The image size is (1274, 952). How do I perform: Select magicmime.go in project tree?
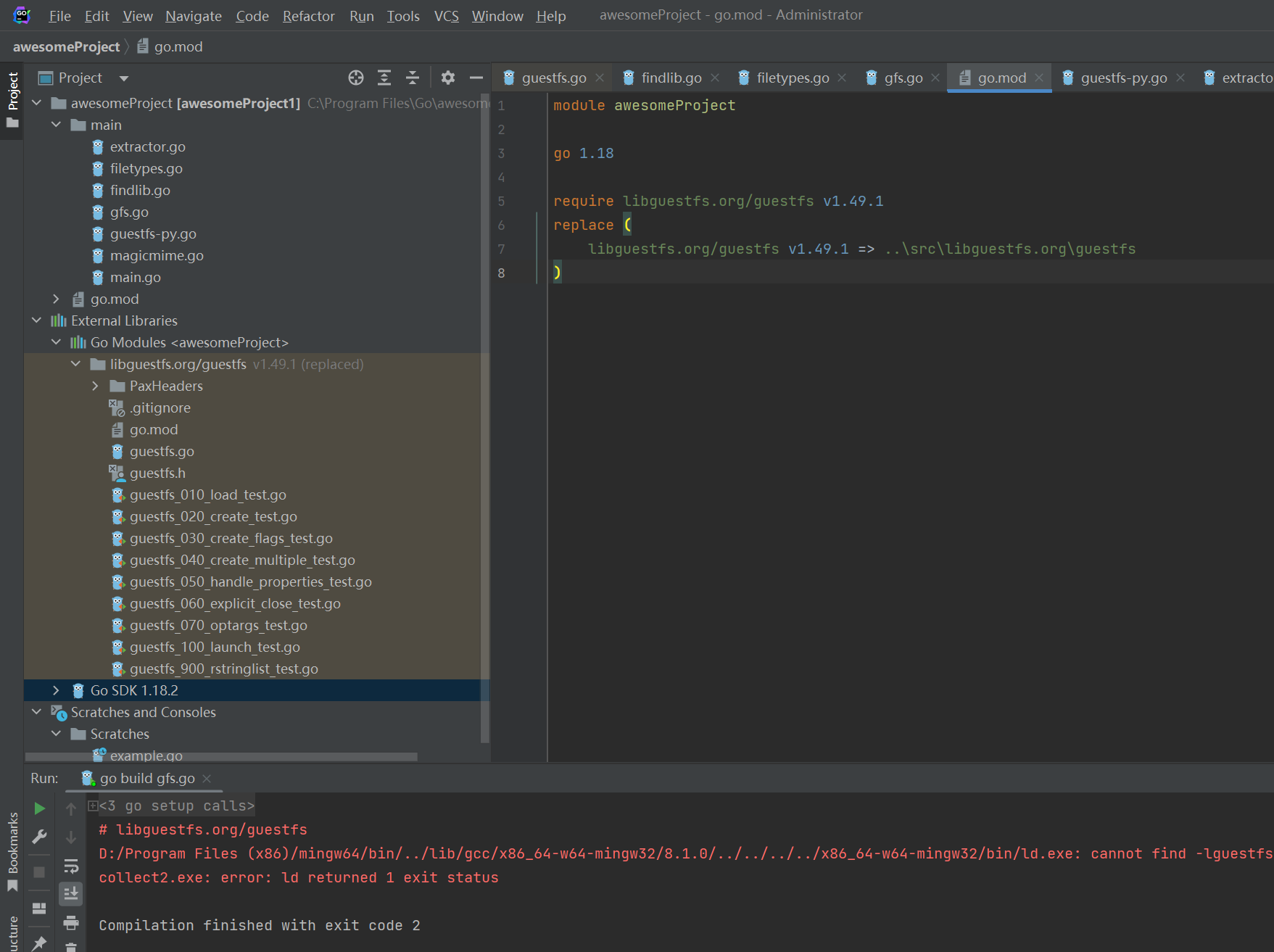pyautogui.click(x=157, y=255)
